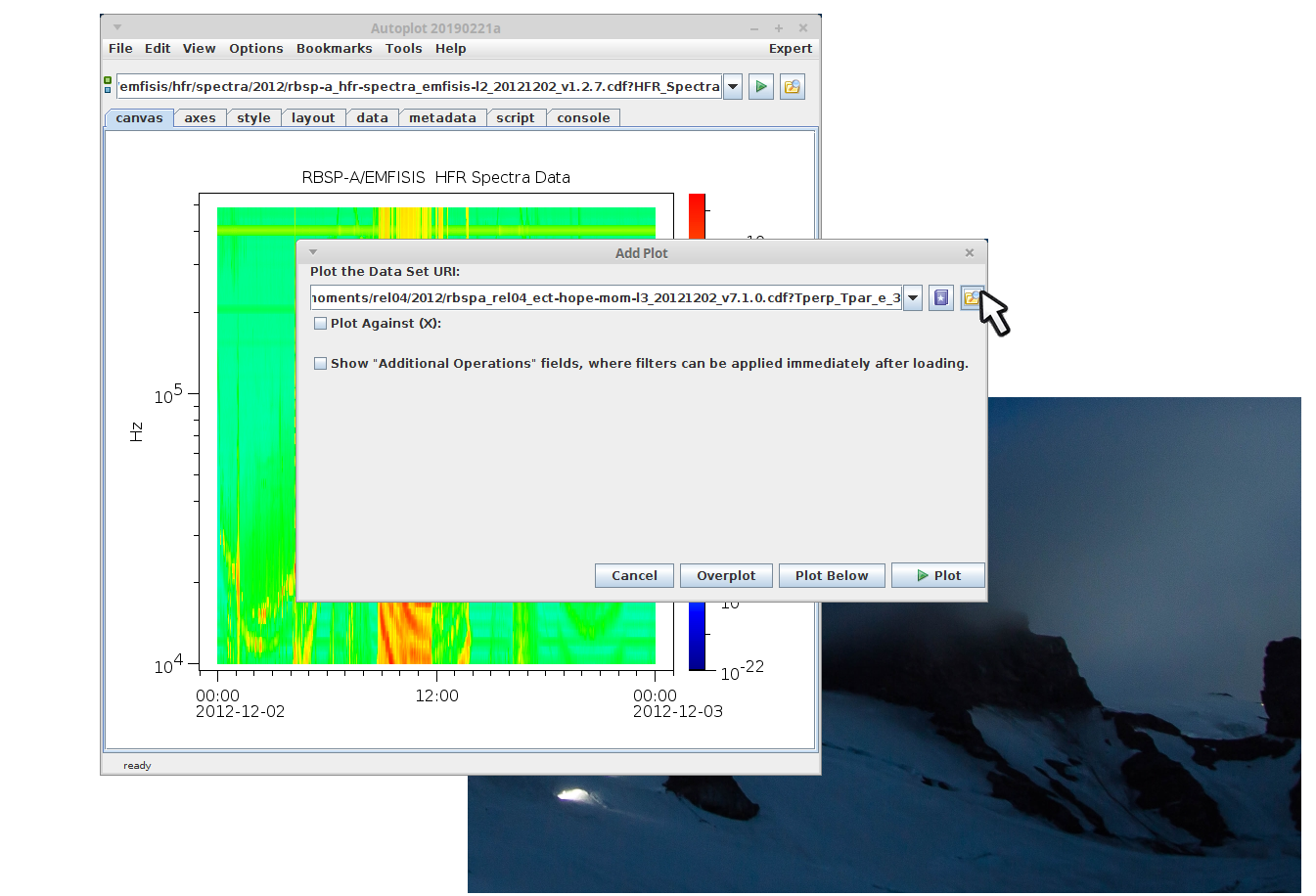The height and width of the screenshot is (896, 1316).
Task: Check Show Additional Operations fields option
Action: (320, 364)
